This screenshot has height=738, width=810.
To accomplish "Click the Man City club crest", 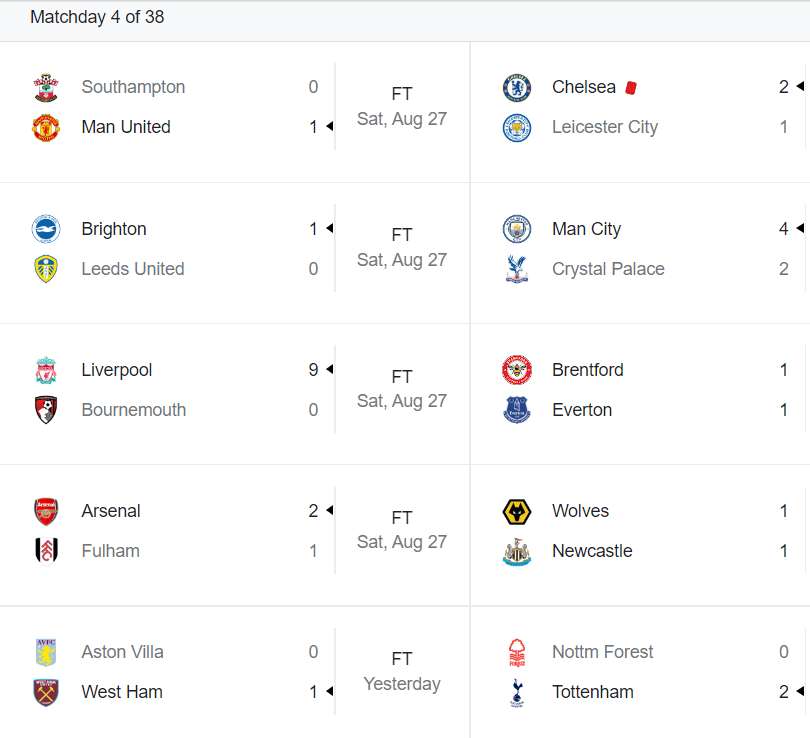I will pos(517,229).
